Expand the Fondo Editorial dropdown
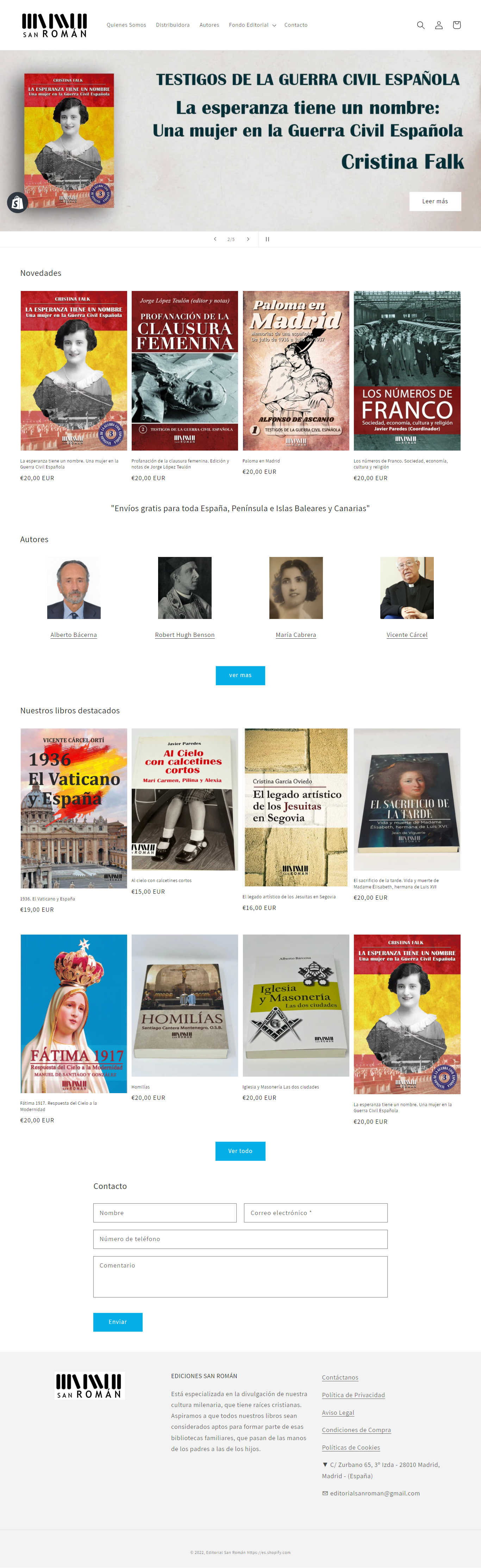This screenshot has width=481, height=1568. 252,25
